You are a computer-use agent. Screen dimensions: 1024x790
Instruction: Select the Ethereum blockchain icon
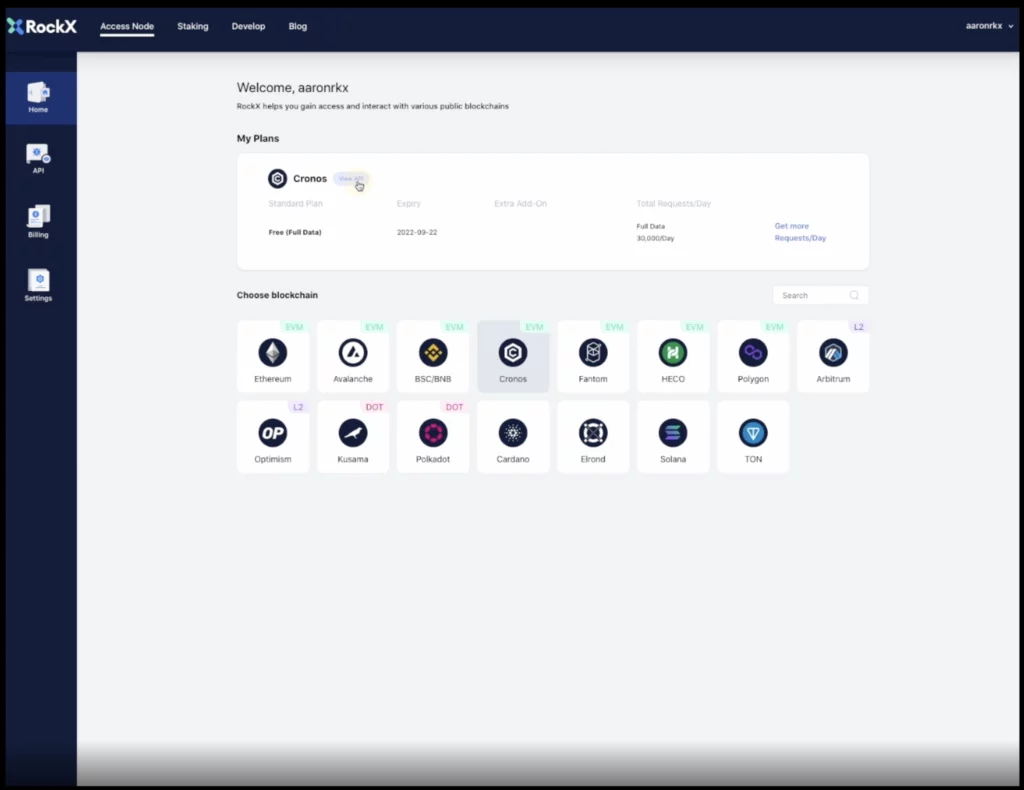pyautogui.click(x=272, y=353)
